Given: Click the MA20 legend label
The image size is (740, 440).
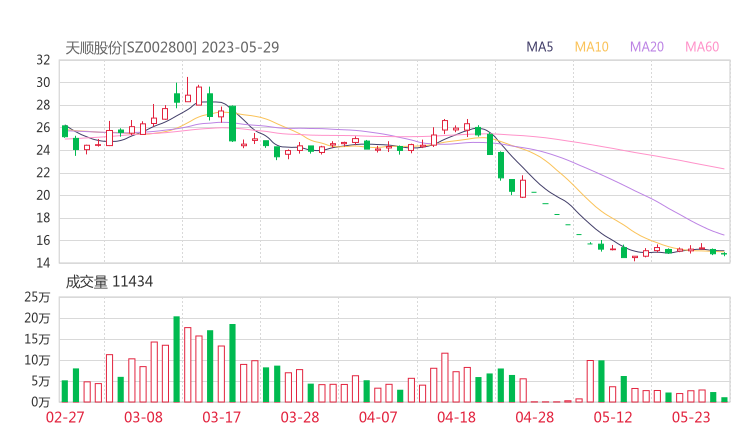Looking at the screenshot, I should click(x=647, y=47).
